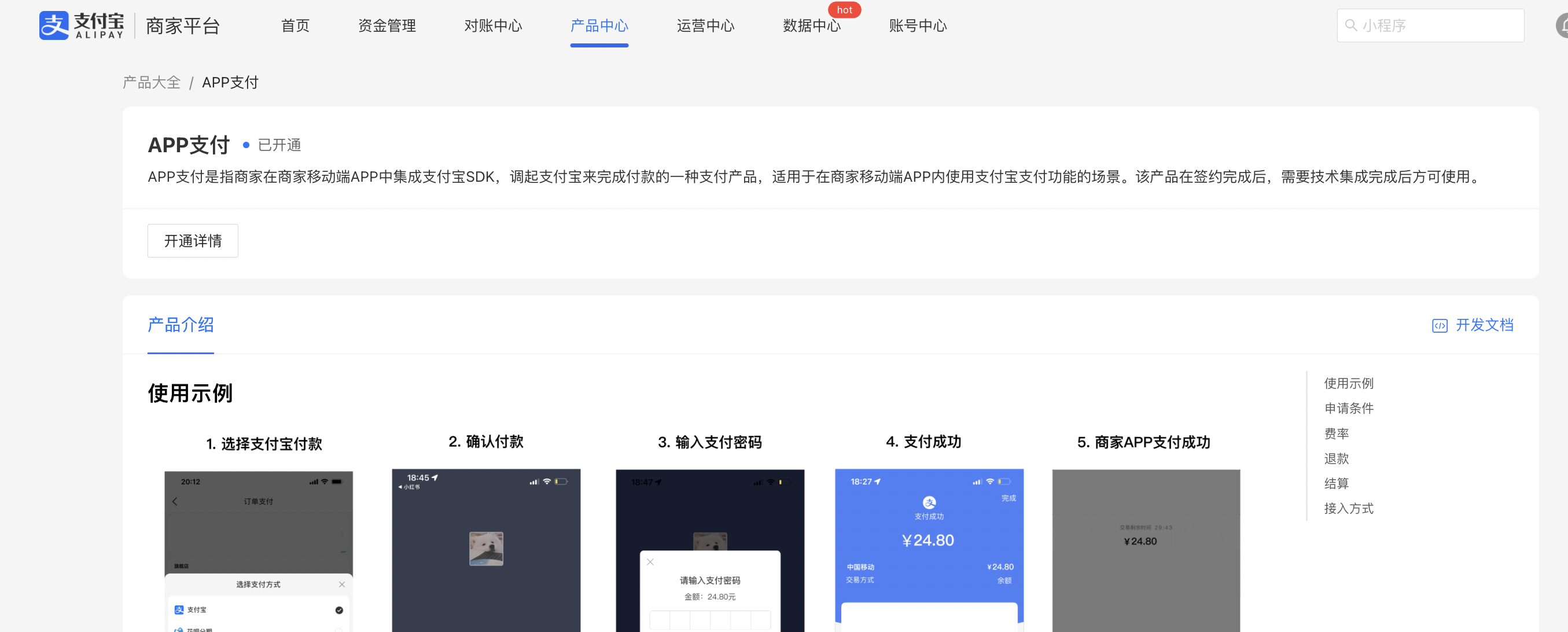Screen dimensions: 1568x632
Task: Click the step 2 确认付款 screenshot
Action: tap(486, 550)
